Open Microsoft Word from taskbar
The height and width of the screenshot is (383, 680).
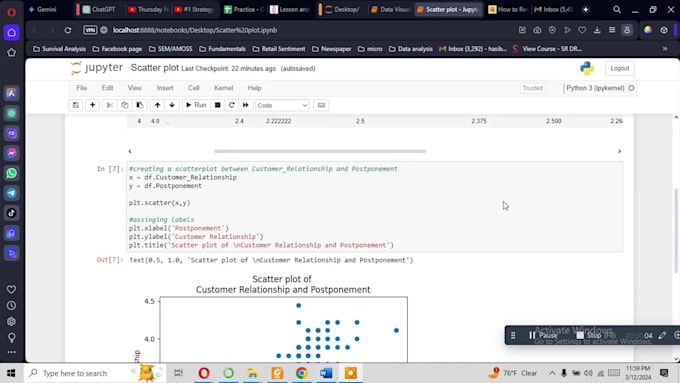click(x=326, y=373)
